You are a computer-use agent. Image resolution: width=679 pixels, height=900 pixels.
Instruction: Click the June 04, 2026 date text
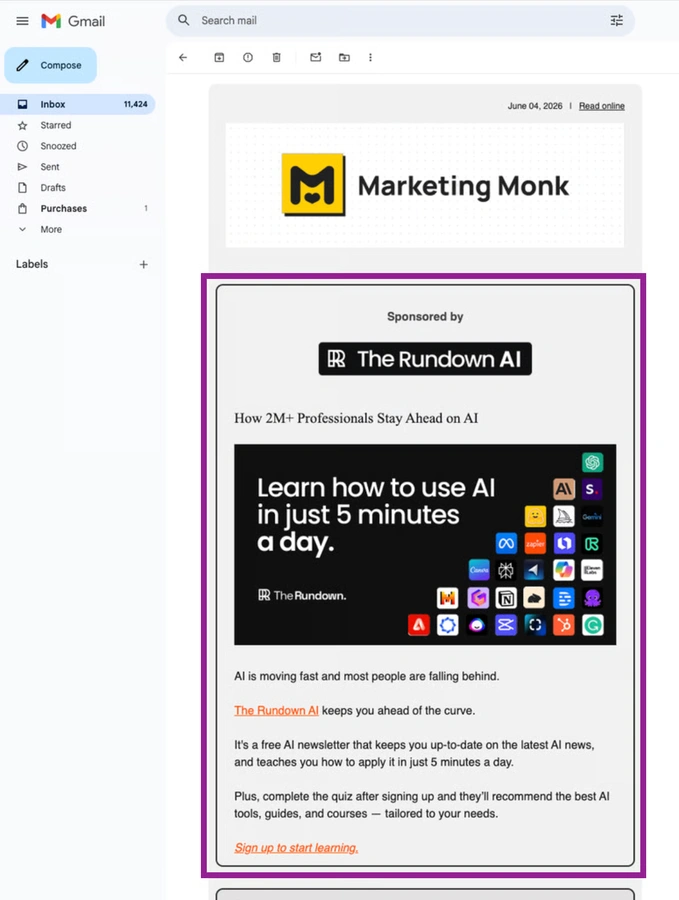tap(535, 106)
